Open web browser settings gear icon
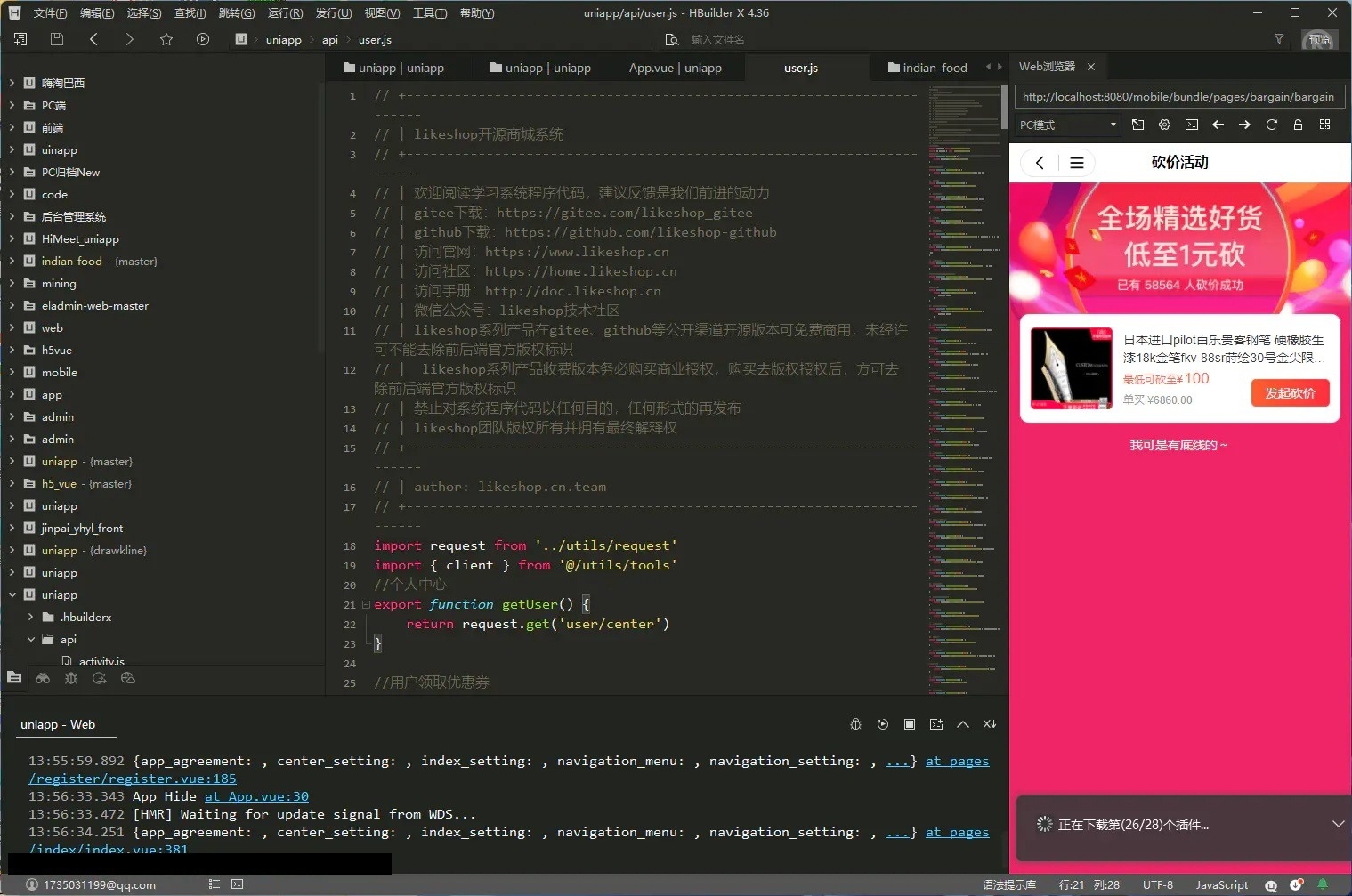1352x896 pixels. pos(1164,125)
